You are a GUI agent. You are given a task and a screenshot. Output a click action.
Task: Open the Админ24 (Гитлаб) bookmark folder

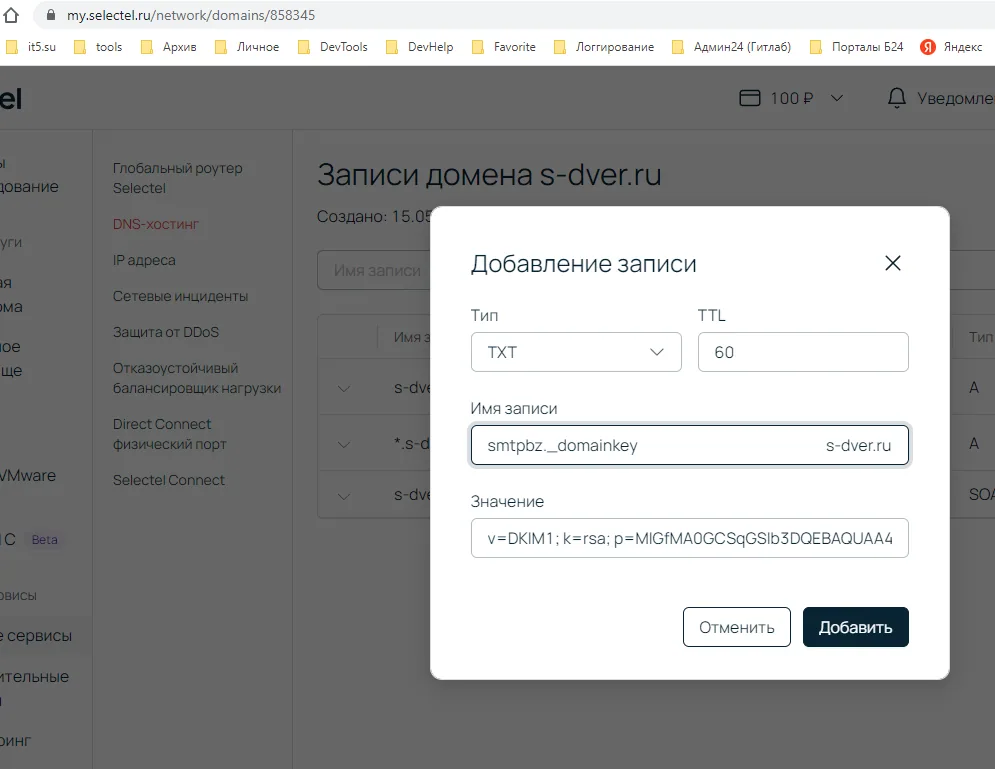(x=732, y=47)
